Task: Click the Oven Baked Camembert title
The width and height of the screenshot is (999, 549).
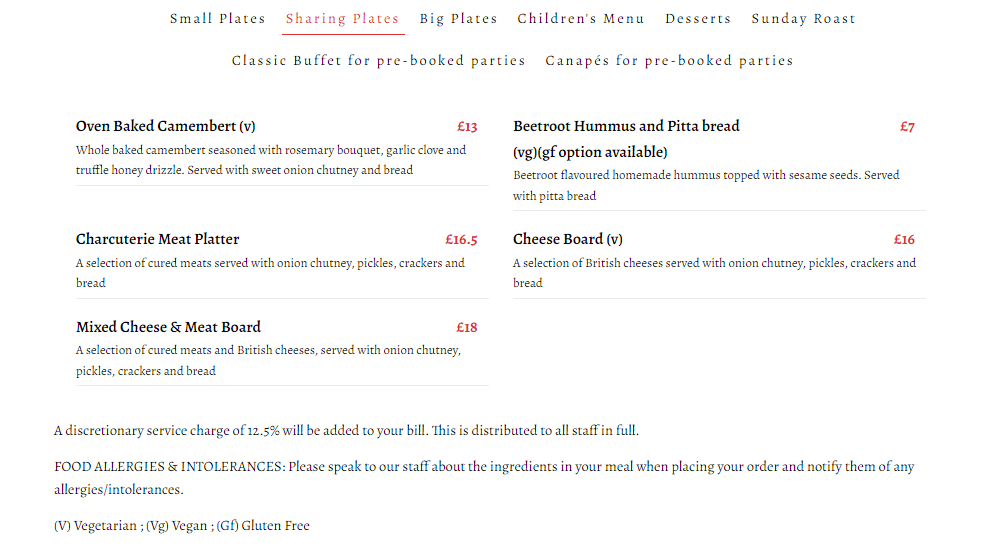Action: (166, 127)
